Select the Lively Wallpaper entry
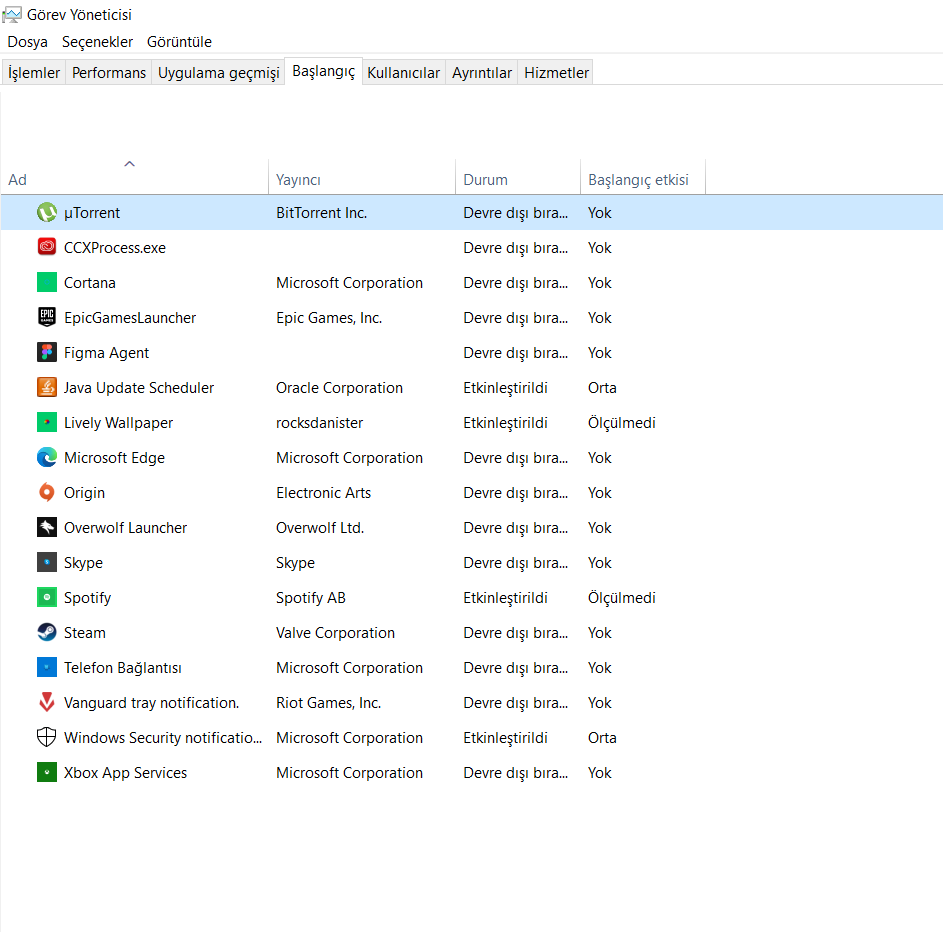The image size is (943, 932). point(118,423)
